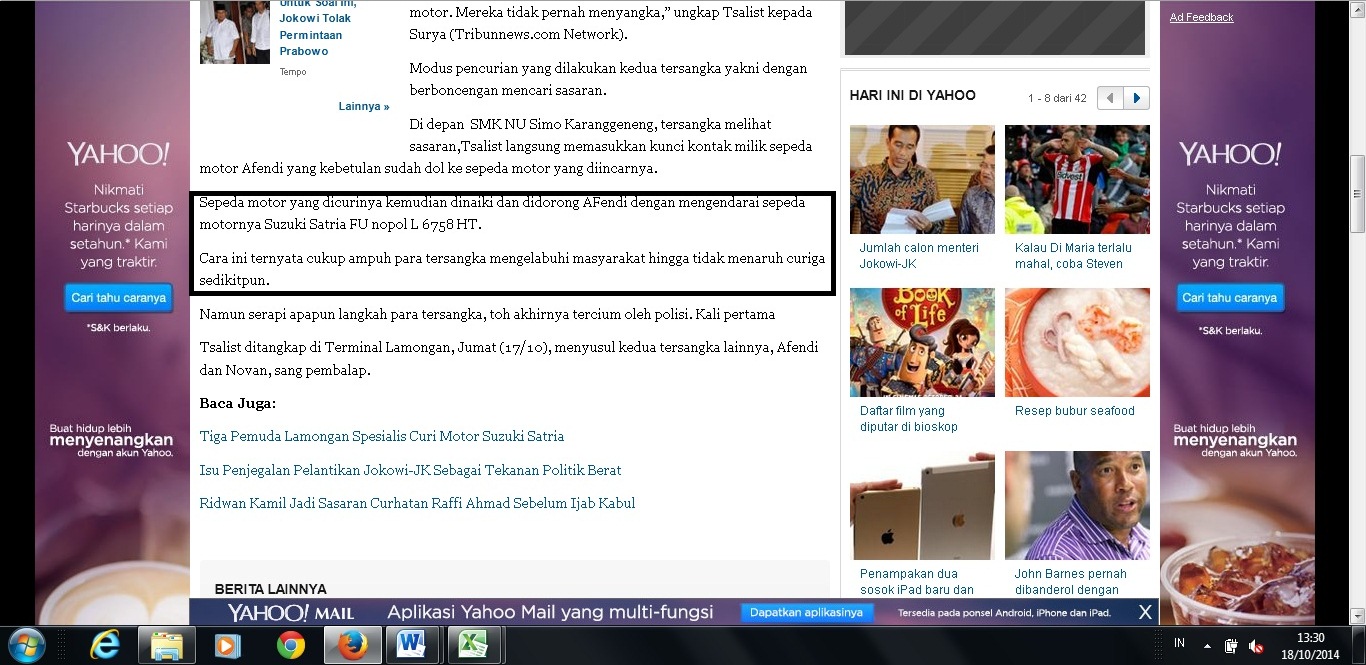Show hidden system tray icons
Screen dimensions: 1366x665
(x=1207, y=646)
